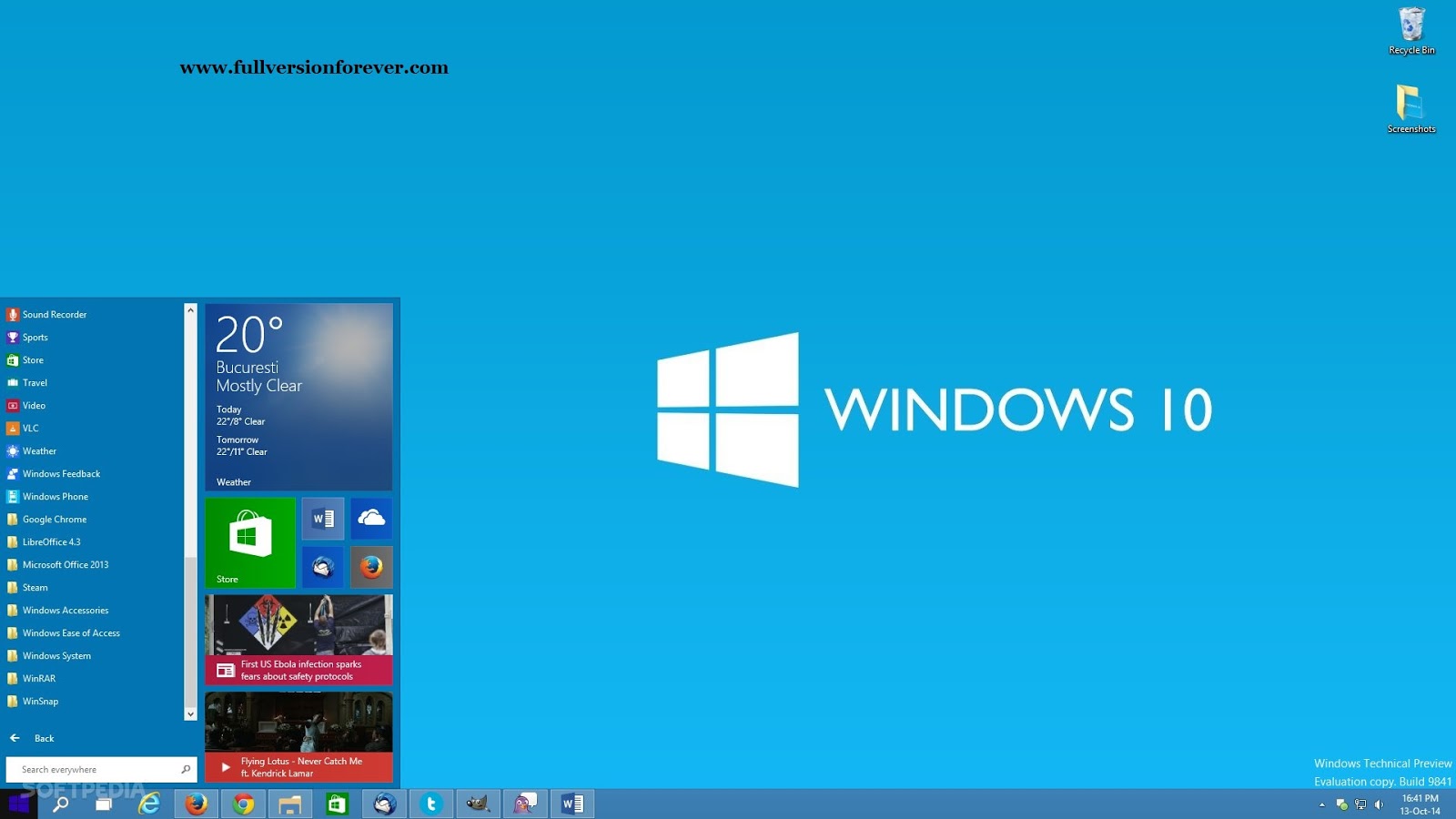This screenshot has width=1456, height=819.
Task: Open Microsoft Word from the taskbar
Action: (572, 804)
